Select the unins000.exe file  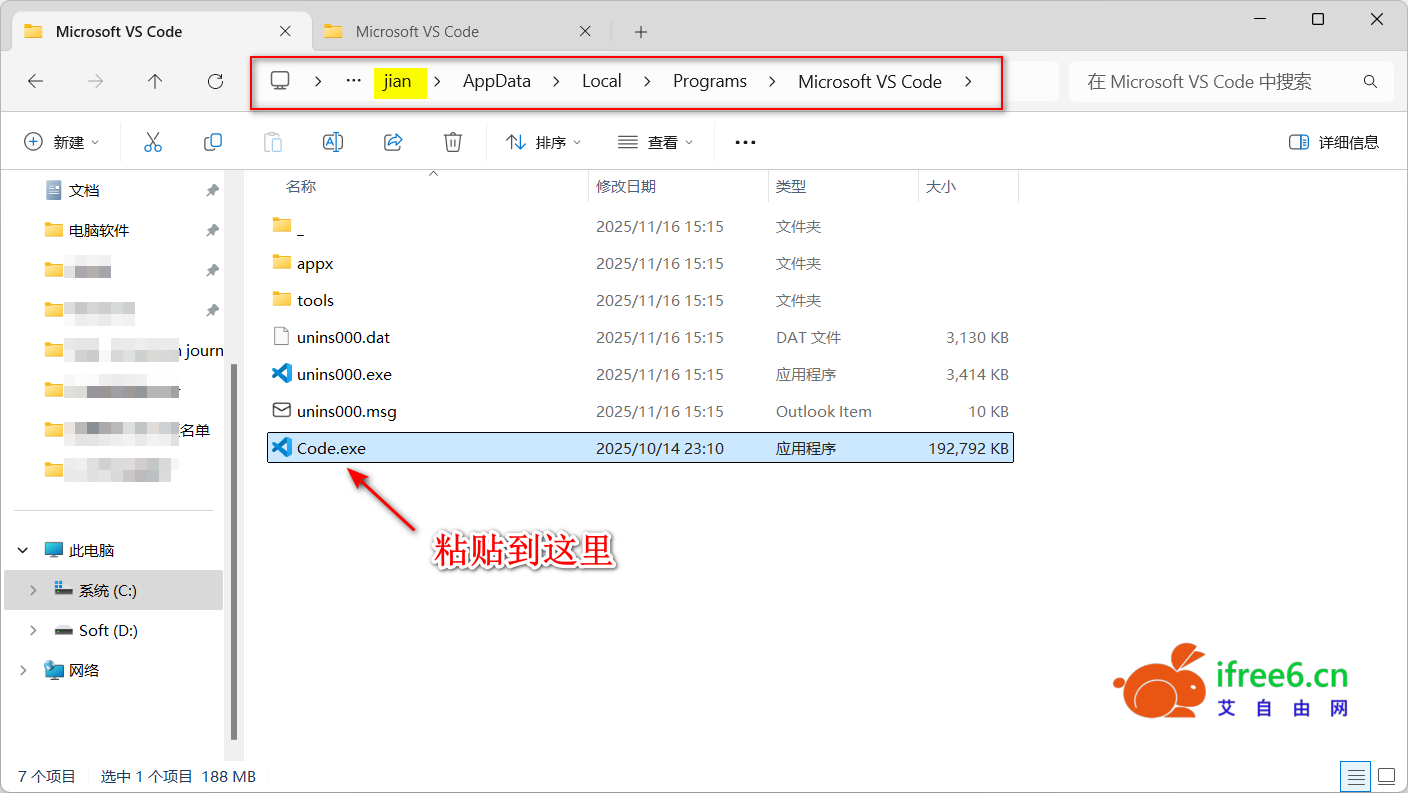point(344,375)
